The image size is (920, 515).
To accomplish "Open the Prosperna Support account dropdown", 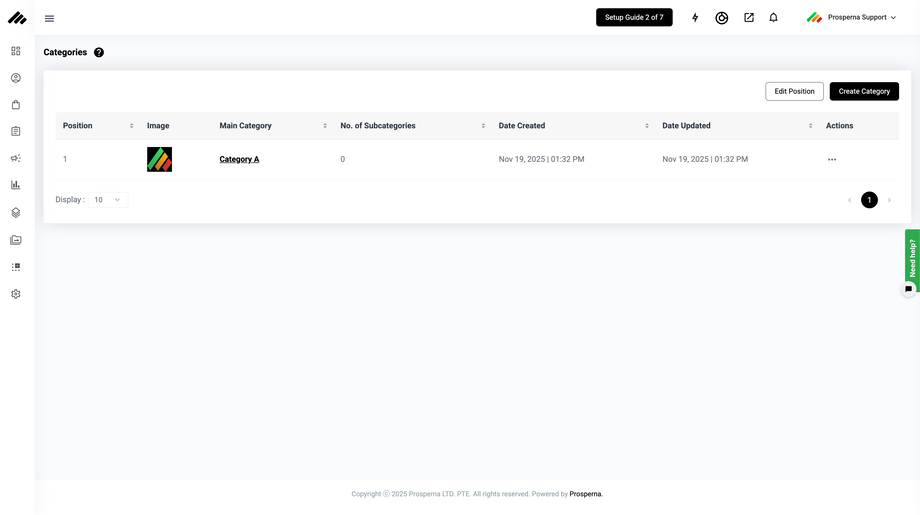I will coord(851,18).
